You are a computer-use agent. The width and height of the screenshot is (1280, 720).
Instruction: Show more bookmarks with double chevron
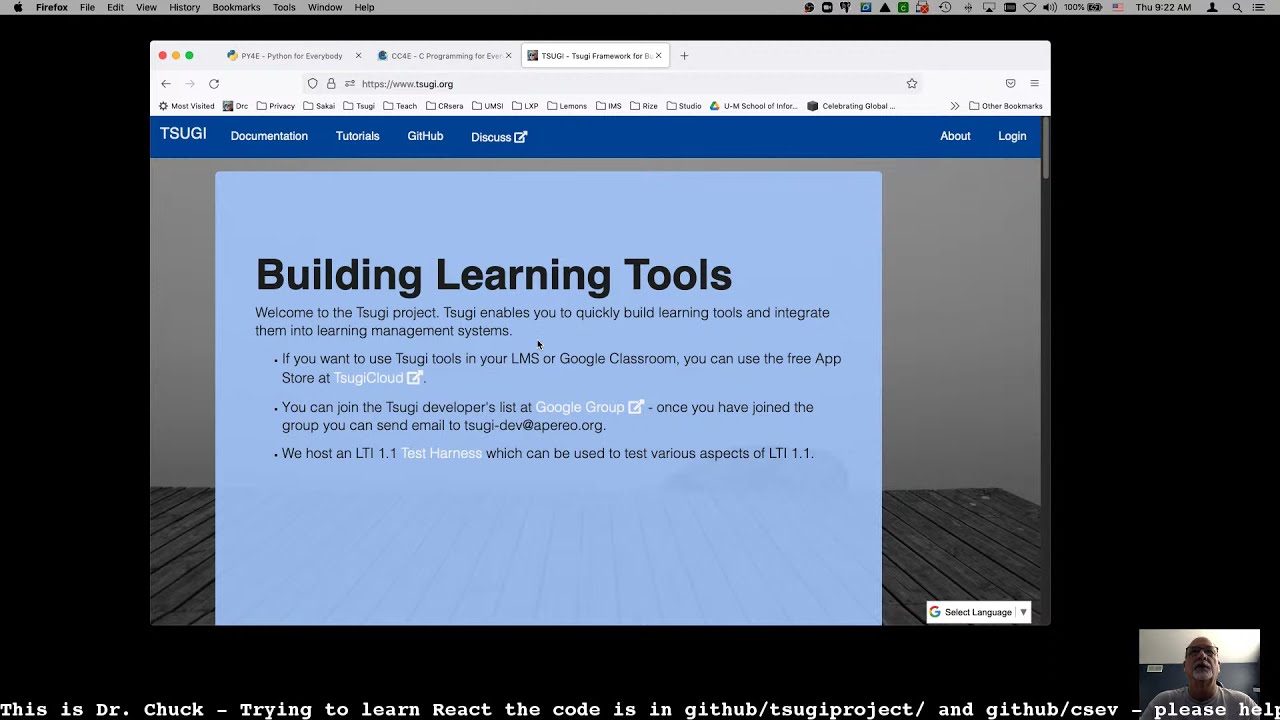[955, 106]
